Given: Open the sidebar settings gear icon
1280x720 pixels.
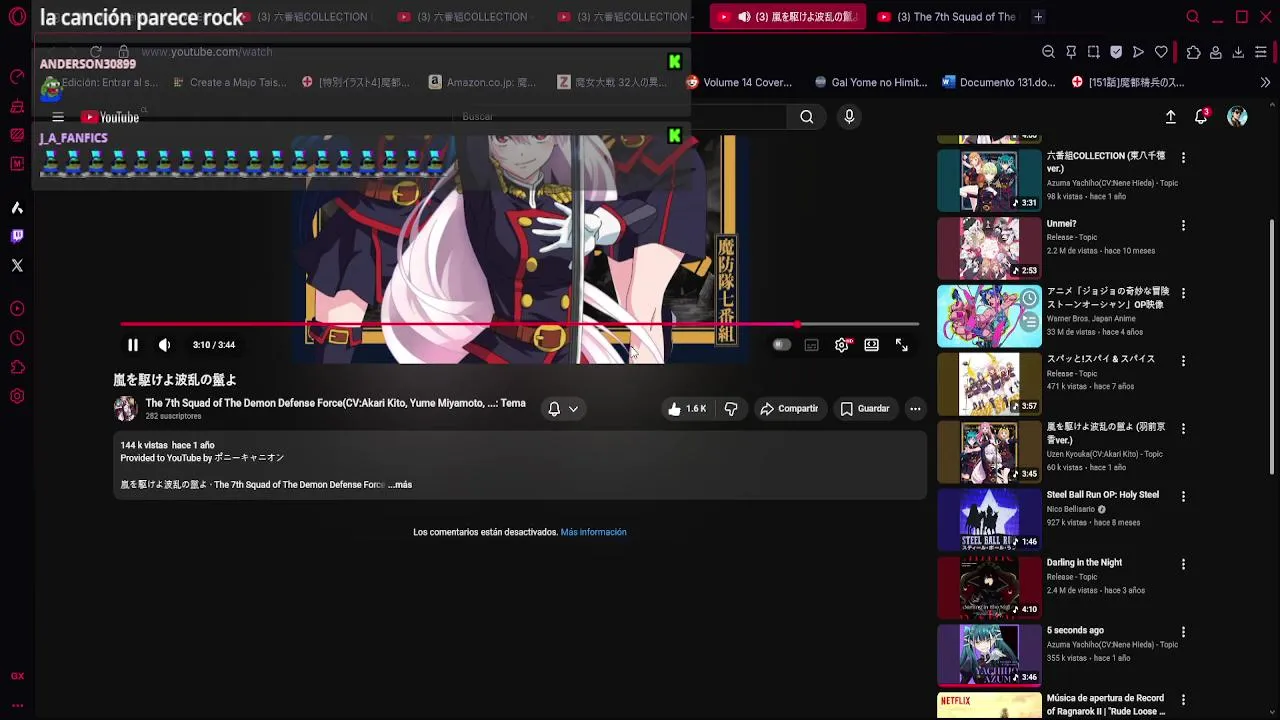Looking at the screenshot, I should pos(17,396).
